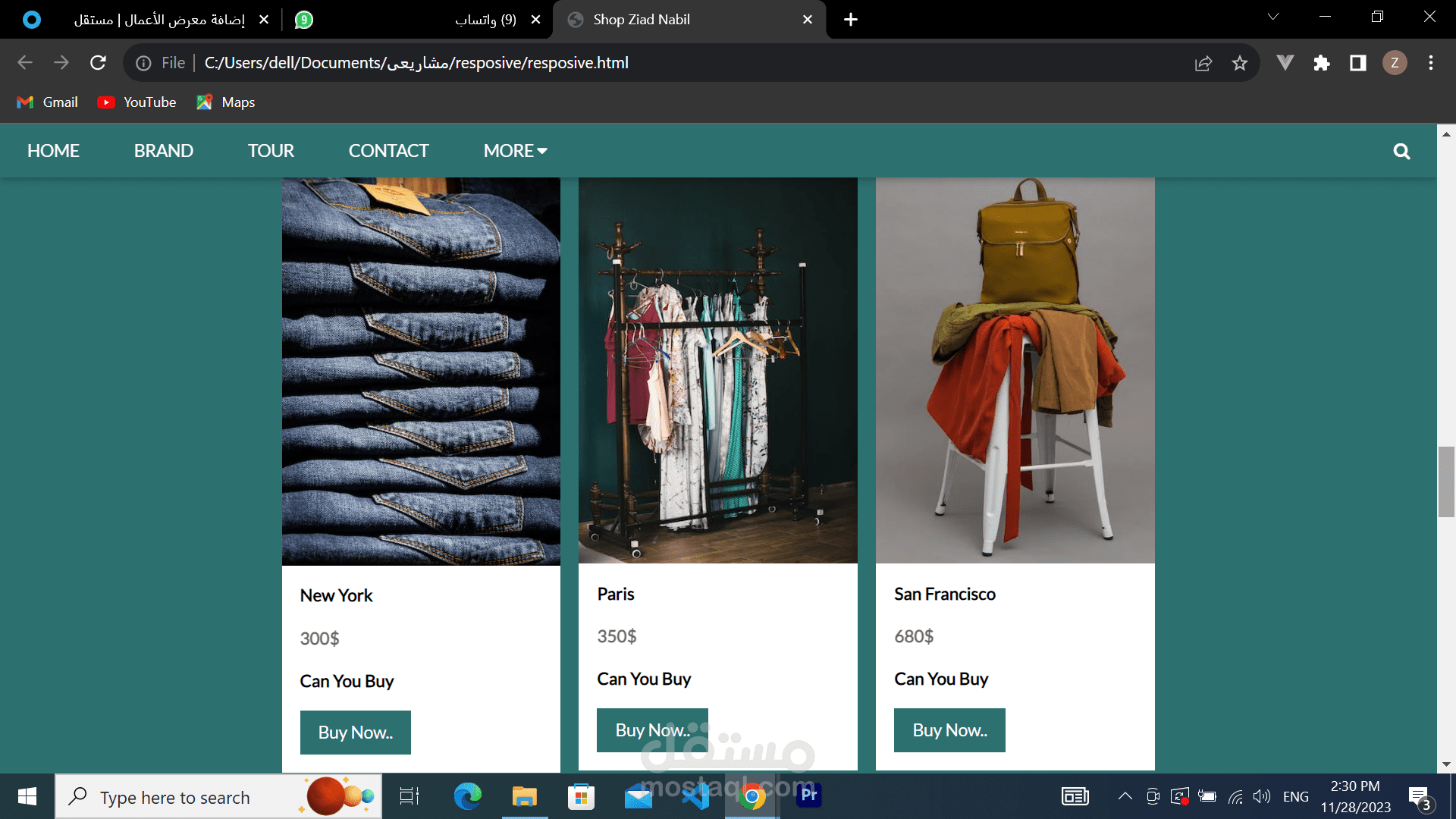This screenshot has height=819, width=1456.
Task: Open Mail app from taskbar
Action: click(639, 796)
